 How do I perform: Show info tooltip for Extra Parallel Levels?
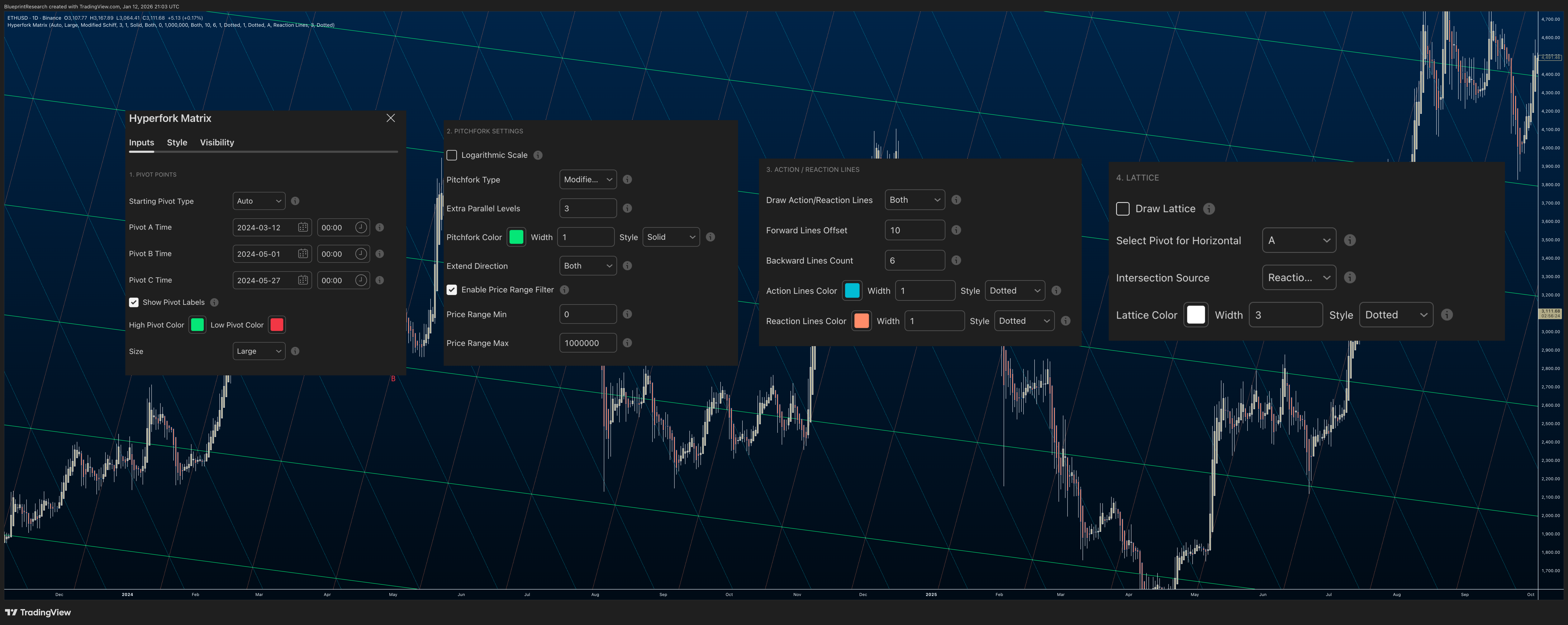click(628, 208)
